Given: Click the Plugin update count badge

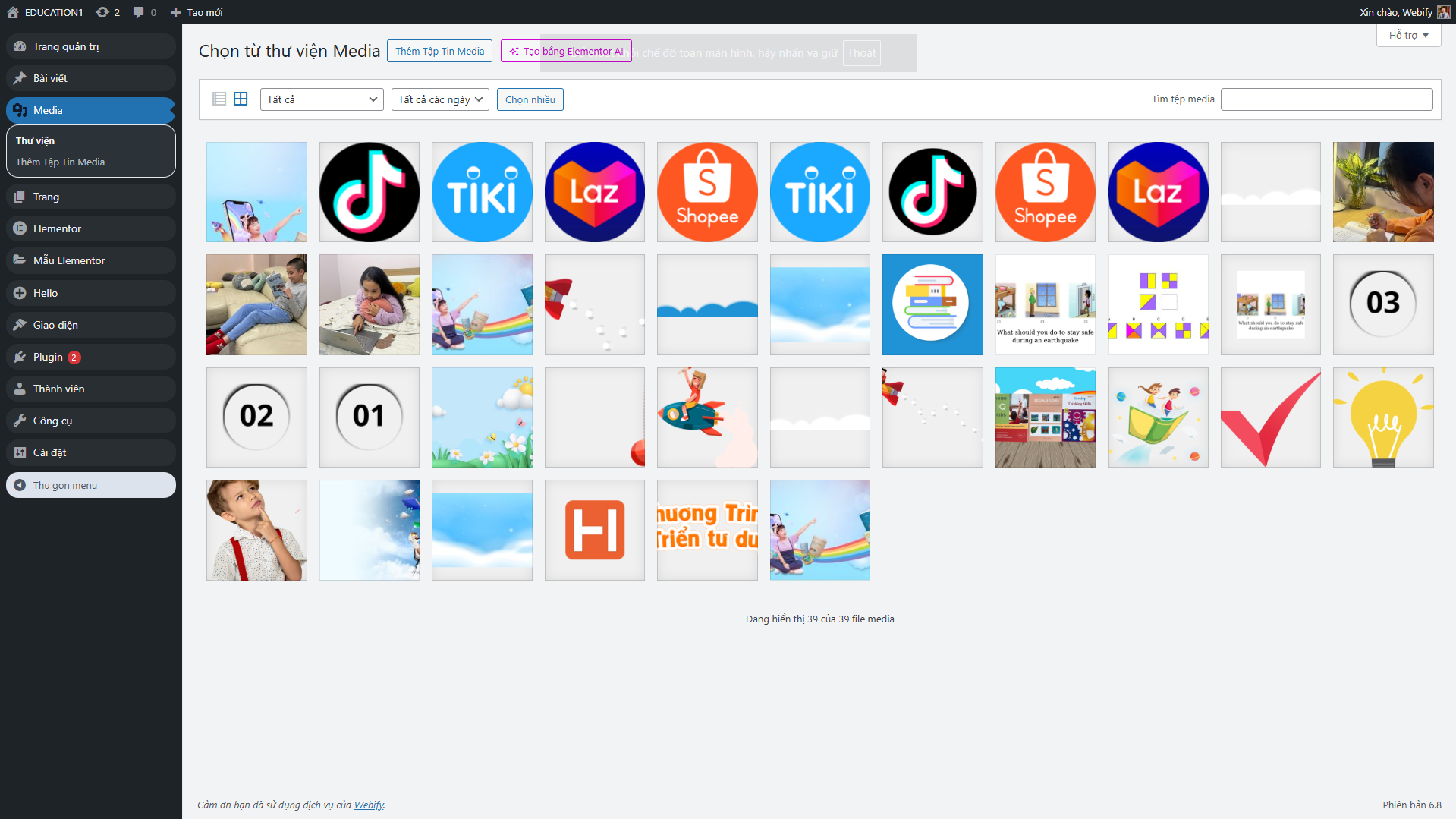Looking at the screenshot, I should [x=74, y=358].
